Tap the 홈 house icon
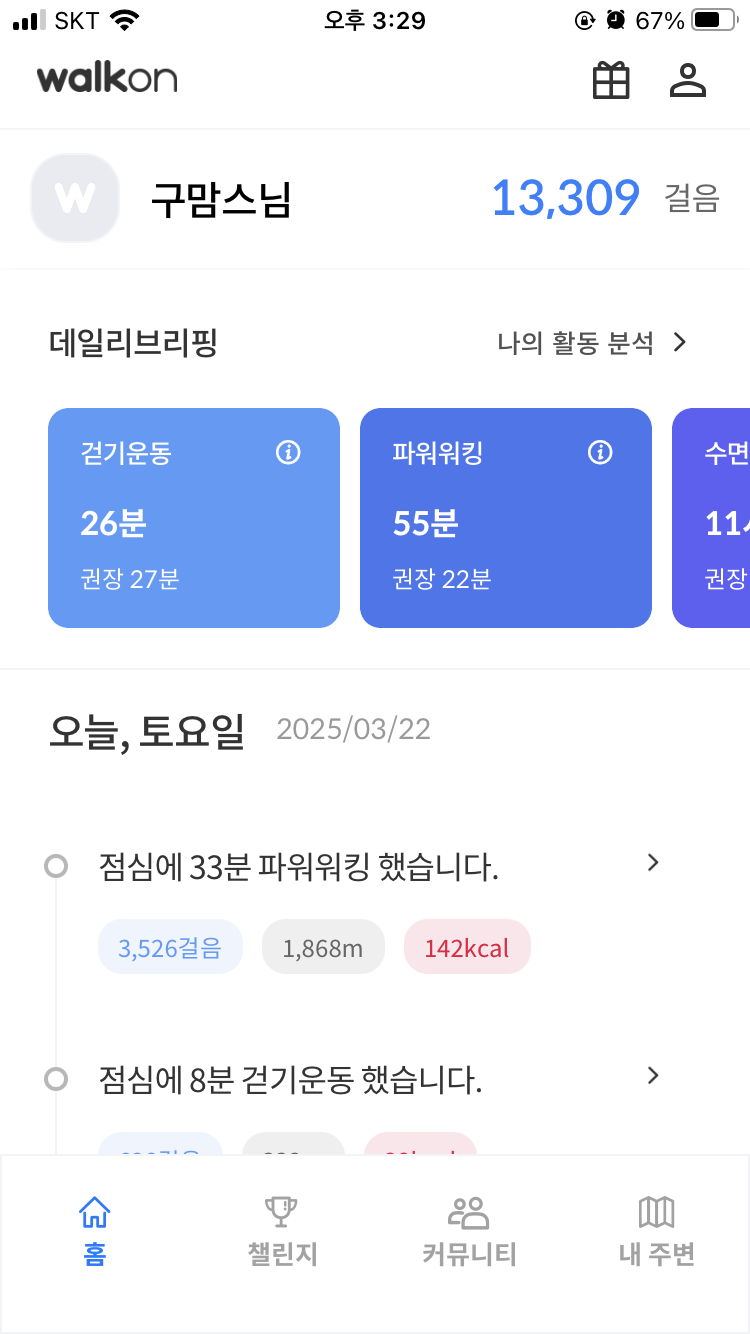Viewport: 750px width, 1334px height. pos(94,1213)
